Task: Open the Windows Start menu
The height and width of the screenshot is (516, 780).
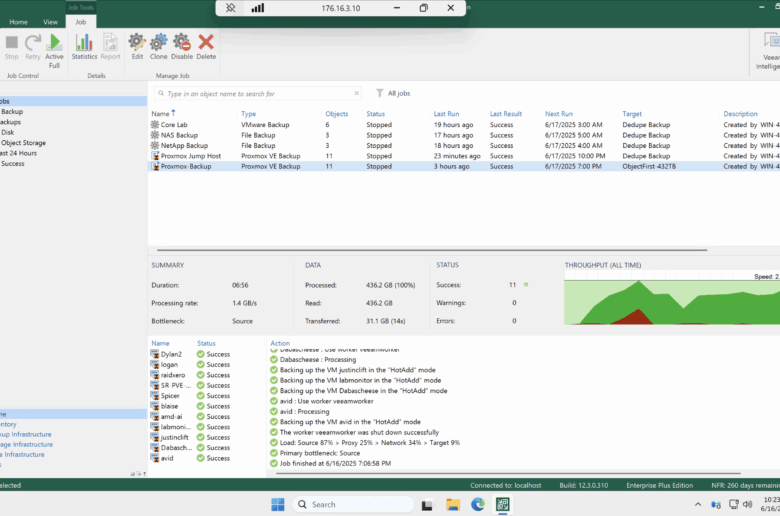Action: point(278,505)
